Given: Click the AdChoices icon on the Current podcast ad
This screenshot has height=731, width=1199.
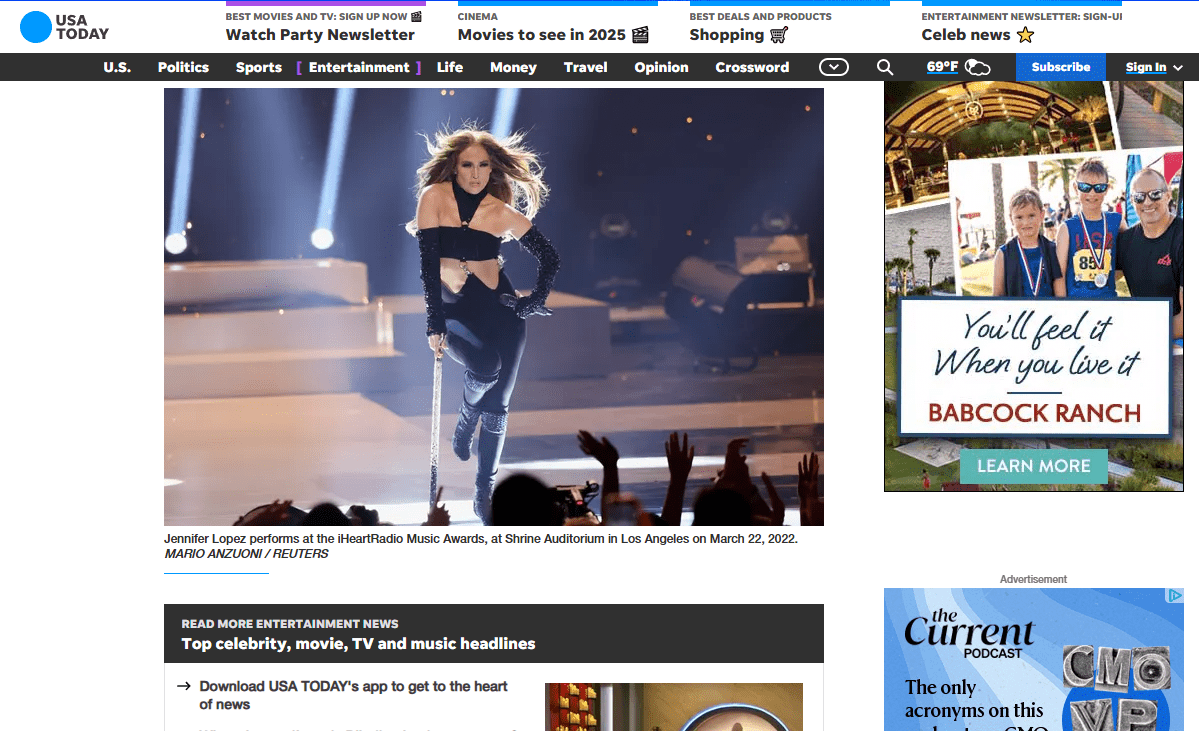Looking at the screenshot, I should [1175, 596].
